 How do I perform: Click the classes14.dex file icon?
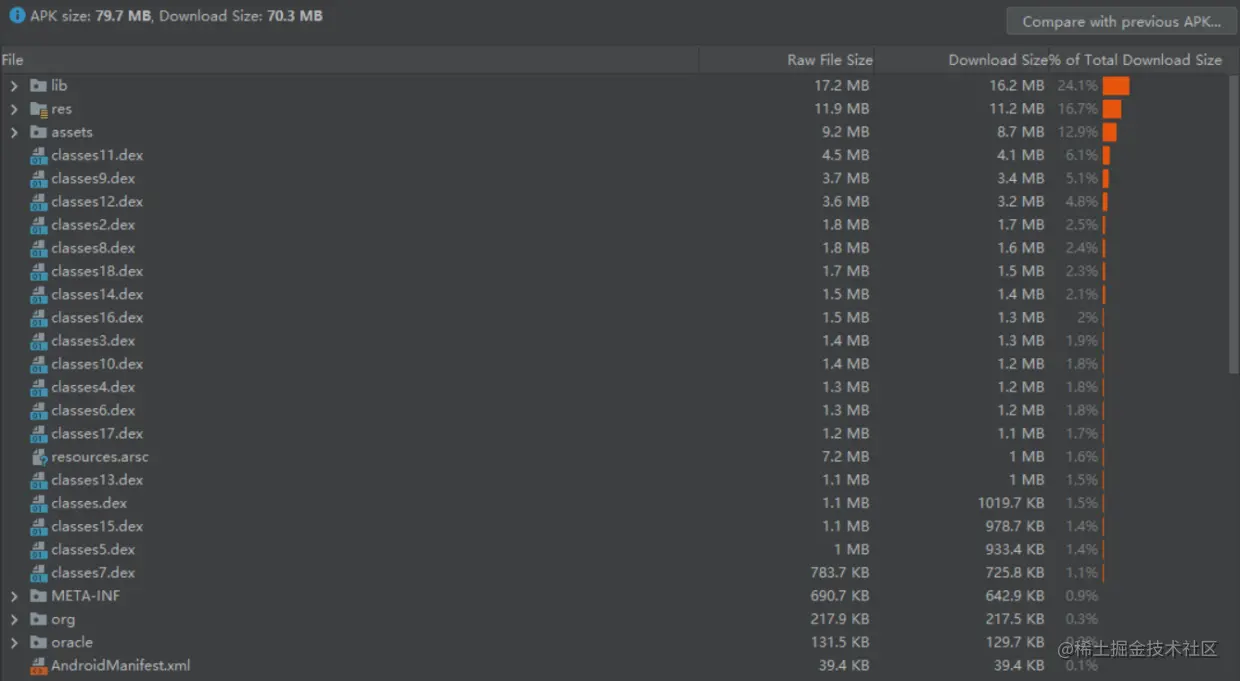coord(39,294)
